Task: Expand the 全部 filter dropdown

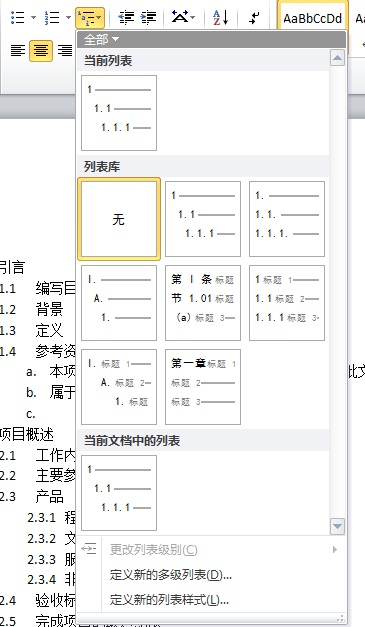Action: click(x=102, y=39)
